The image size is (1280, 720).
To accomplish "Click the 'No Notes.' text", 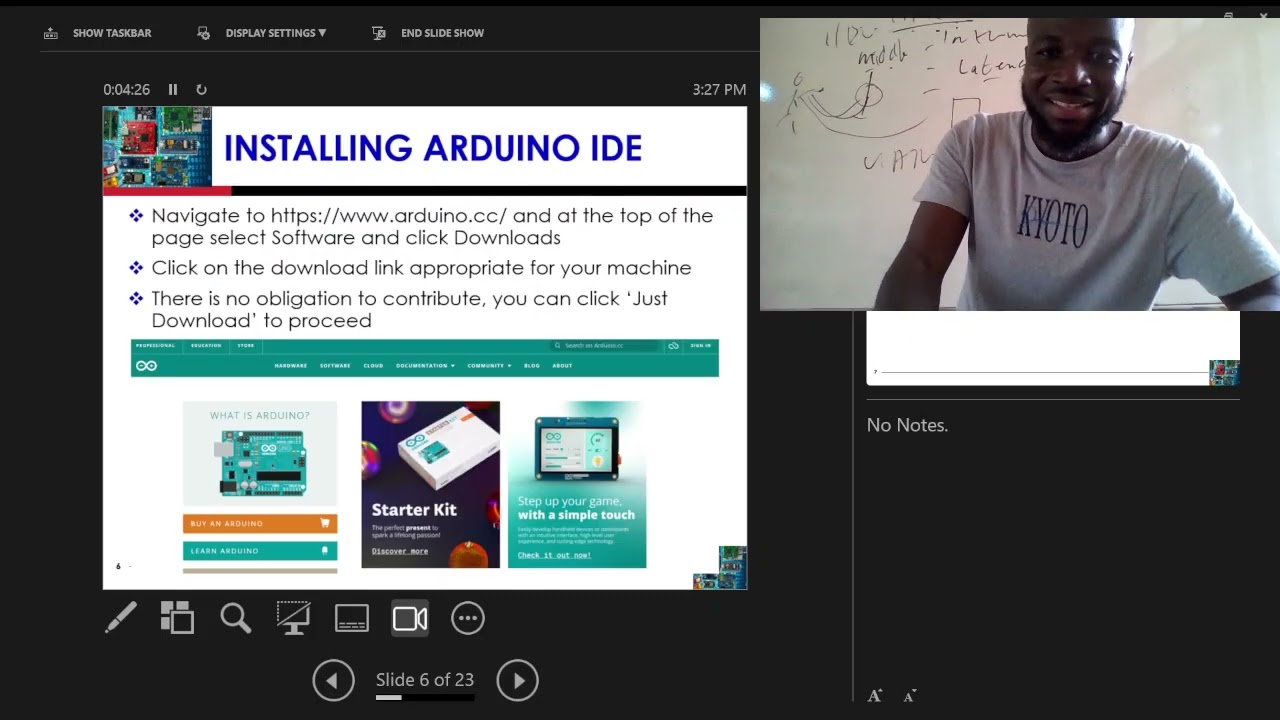I will (907, 425).
